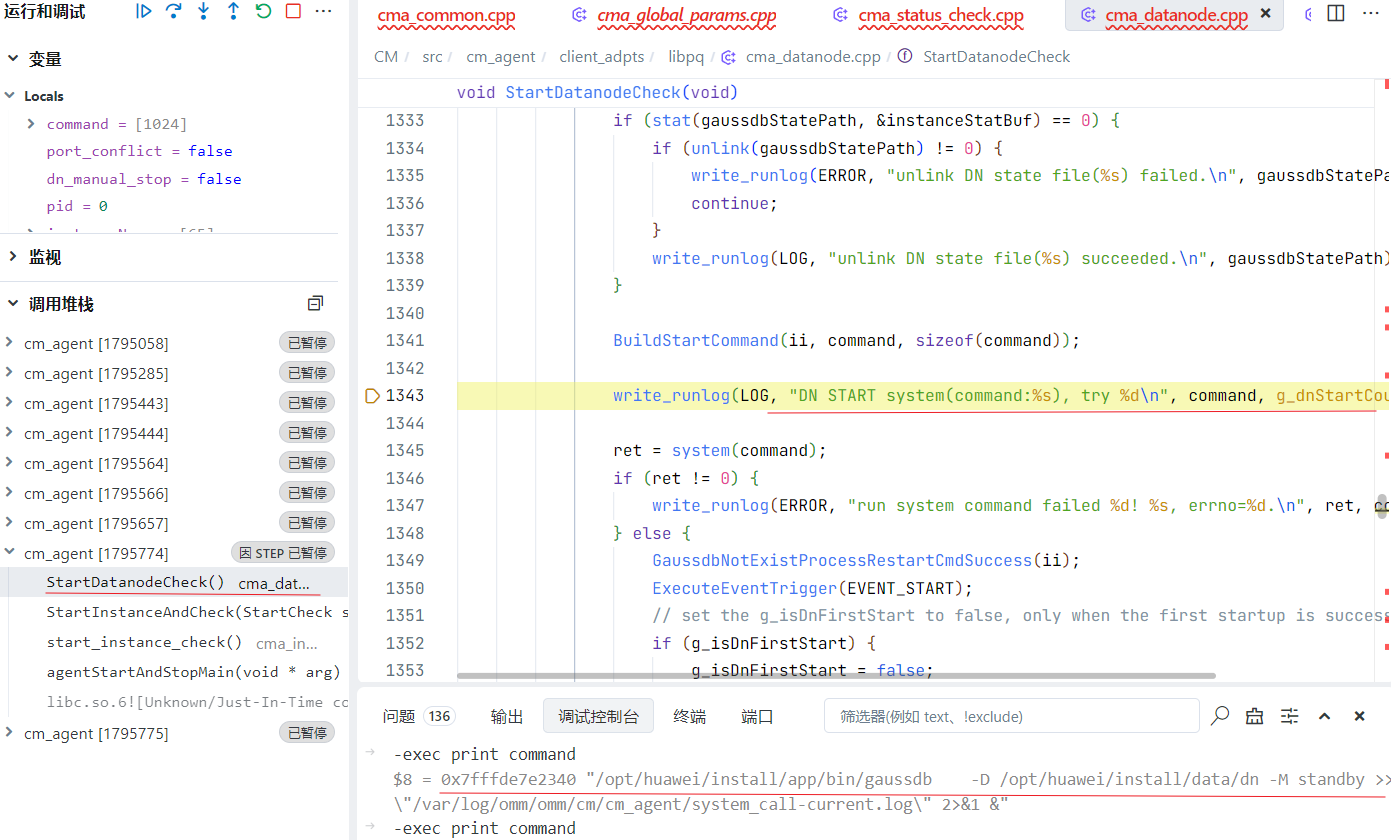The width and height of the screenshot is (1391, 840).
Task: Continue debugging with the play icon
Action: pyautogui.click(x=144, y=11)
